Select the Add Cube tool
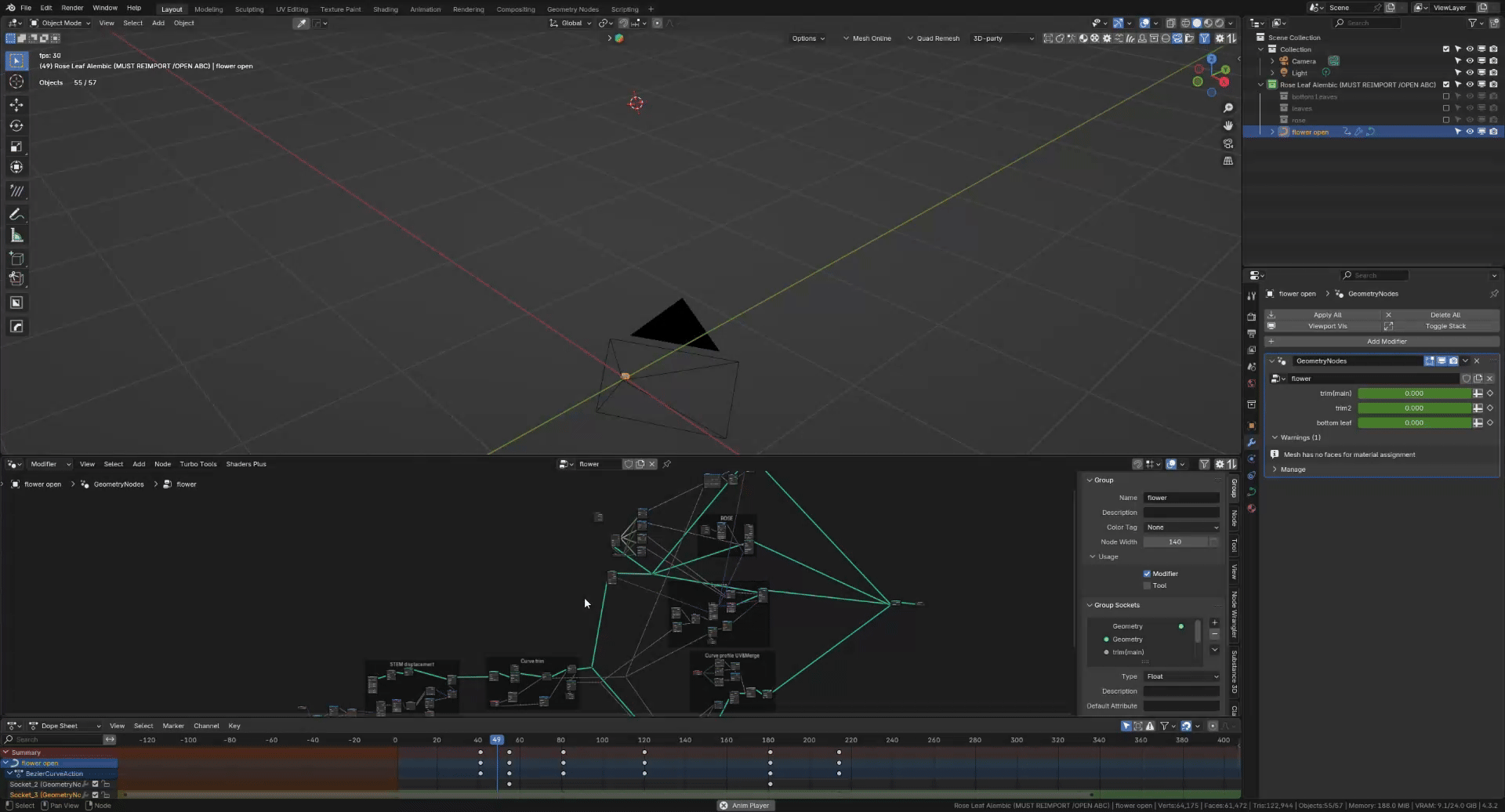Image resolution: width=1505 pixels, height=812 pixels. pos(16,258)
